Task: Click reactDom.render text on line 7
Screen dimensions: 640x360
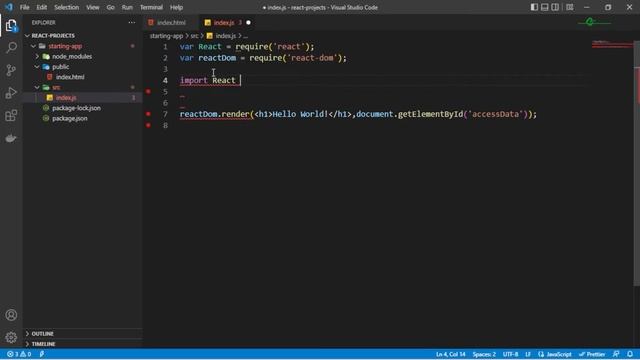Action: click(215, 114)
